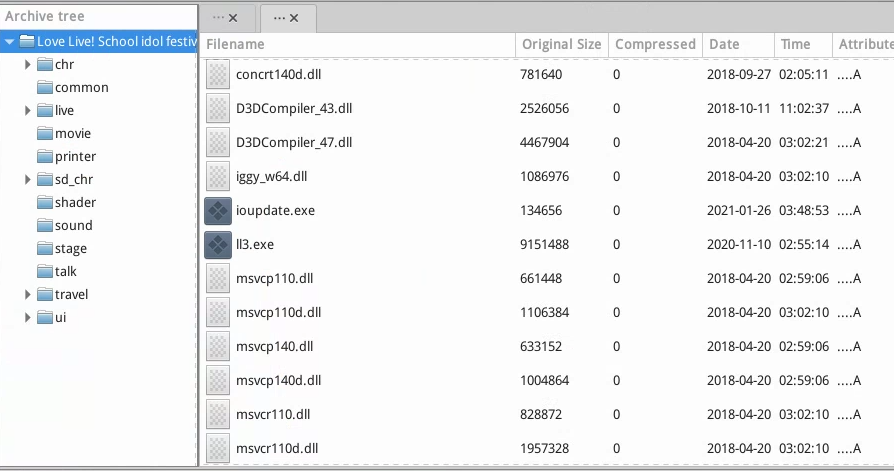Expand the live folder node
This screenshot has width=894, height=471.
click(x=27, y=111)
